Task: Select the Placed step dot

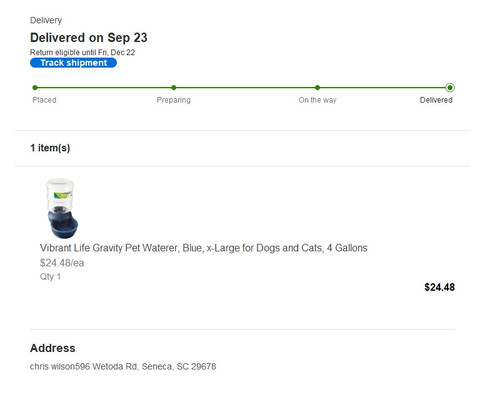Action: 35,88
